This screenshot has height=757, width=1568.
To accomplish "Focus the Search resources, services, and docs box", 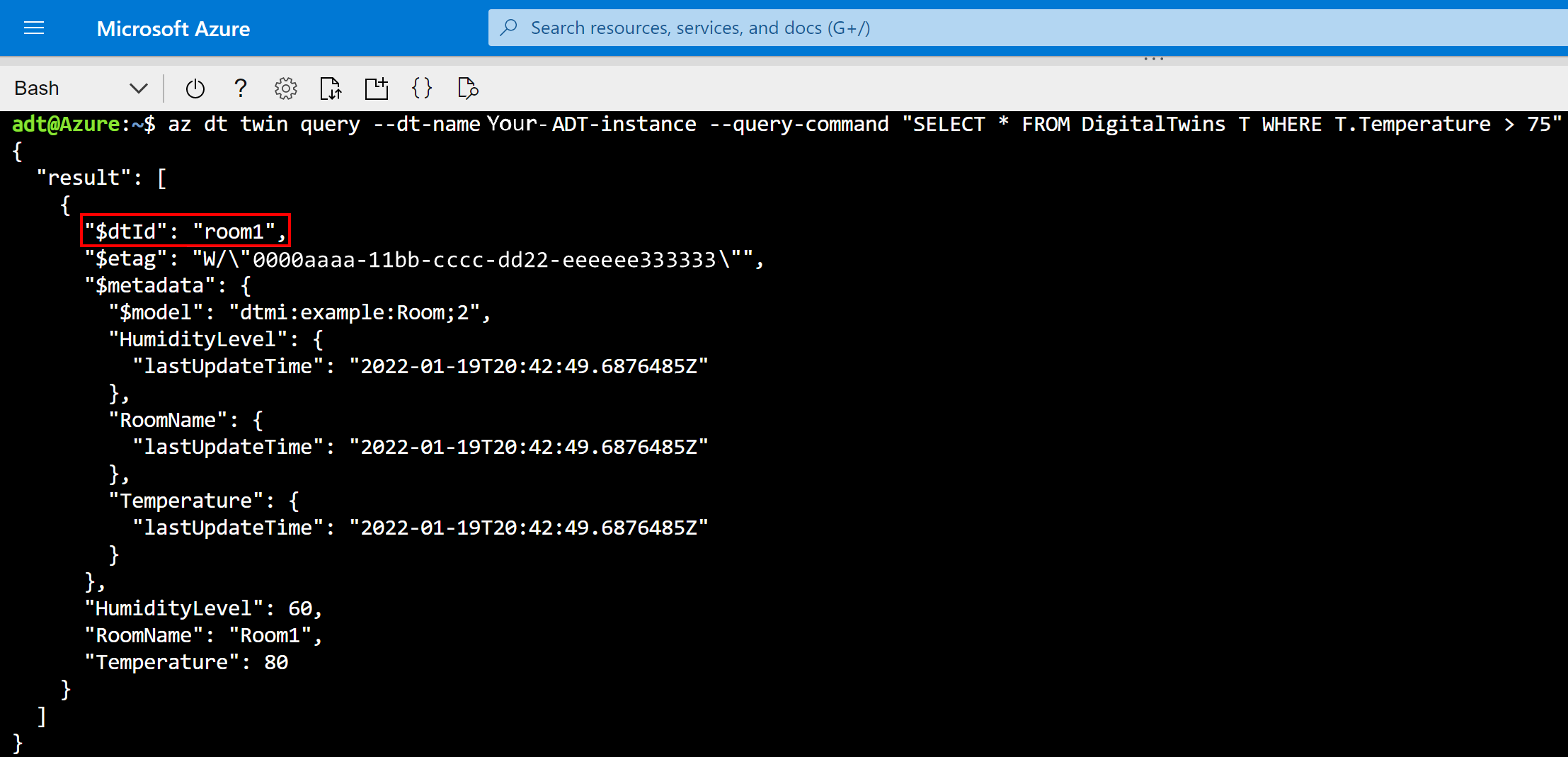I will tap(1028, 28).
